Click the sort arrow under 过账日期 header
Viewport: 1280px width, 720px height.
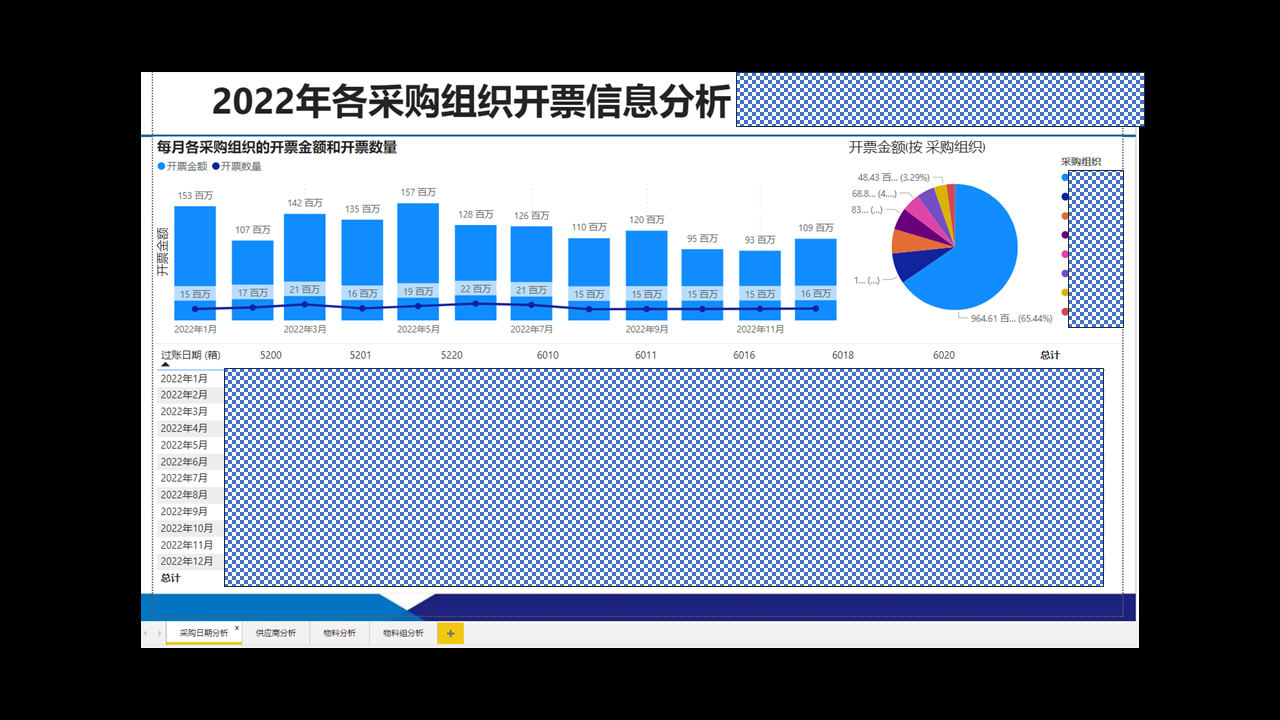coord(166,365)
